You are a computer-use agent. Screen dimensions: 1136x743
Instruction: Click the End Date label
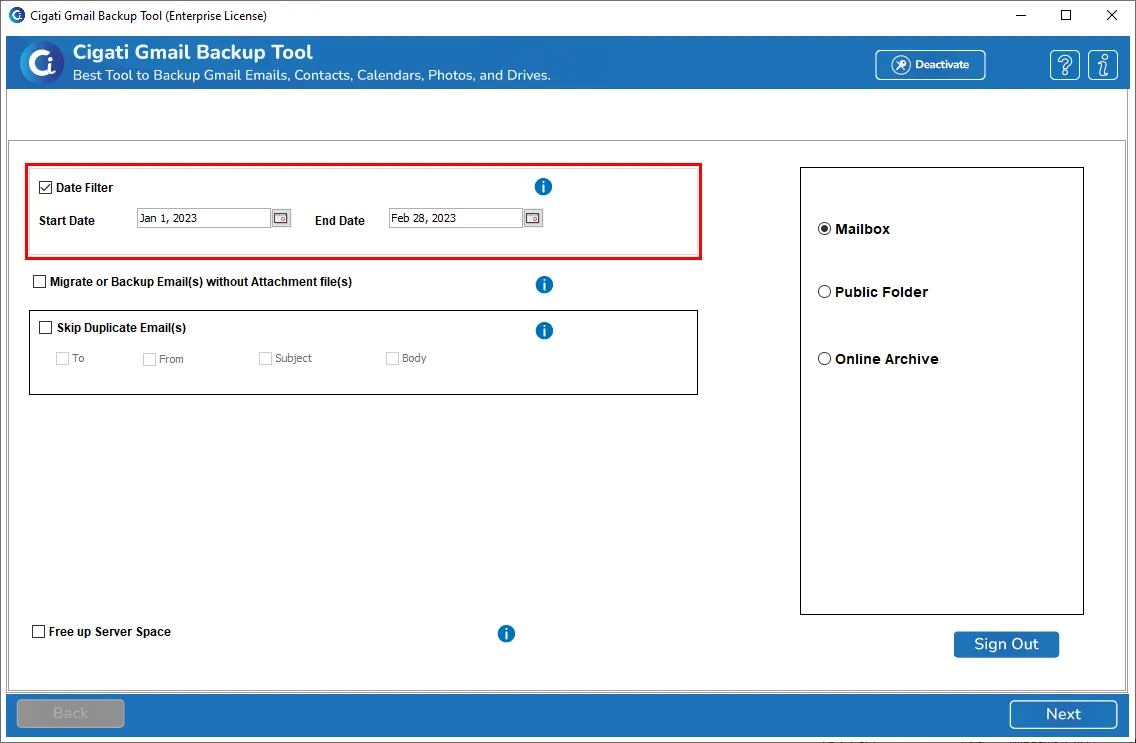click(340, 221)
